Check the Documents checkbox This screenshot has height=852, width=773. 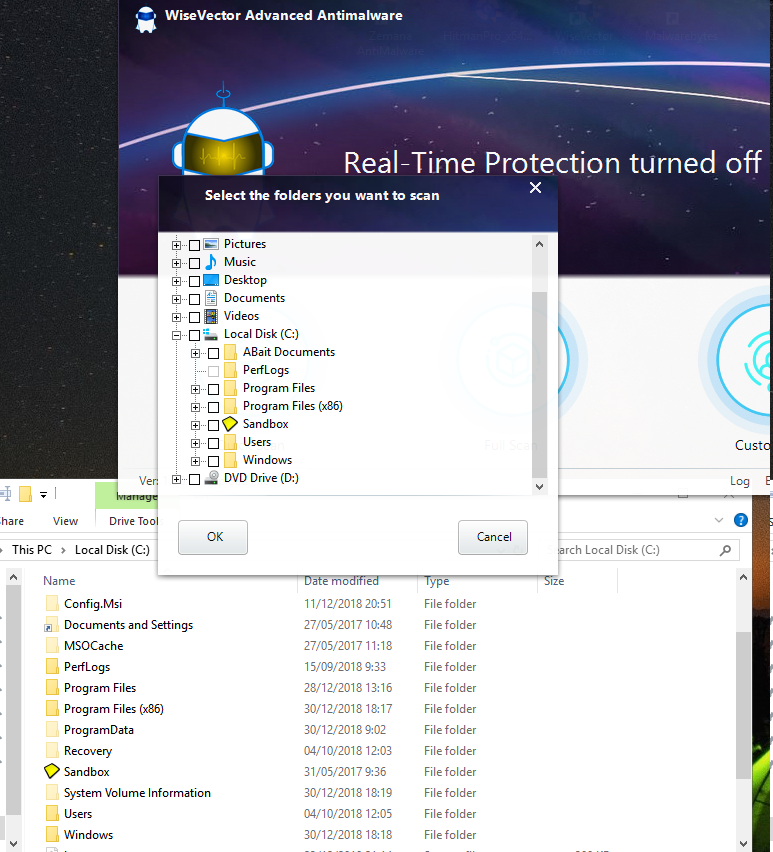(194, 299)
